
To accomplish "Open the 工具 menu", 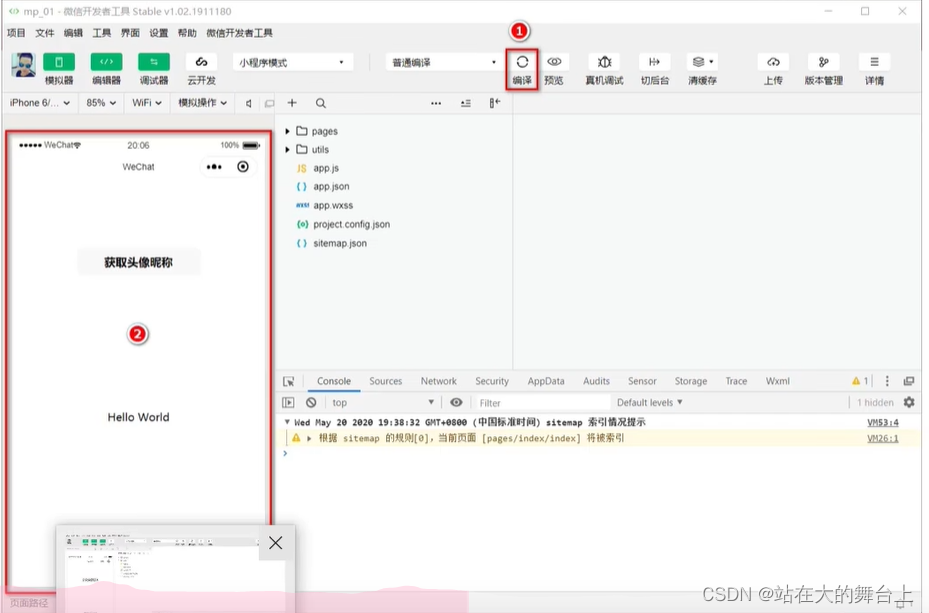I will (101, 33).
